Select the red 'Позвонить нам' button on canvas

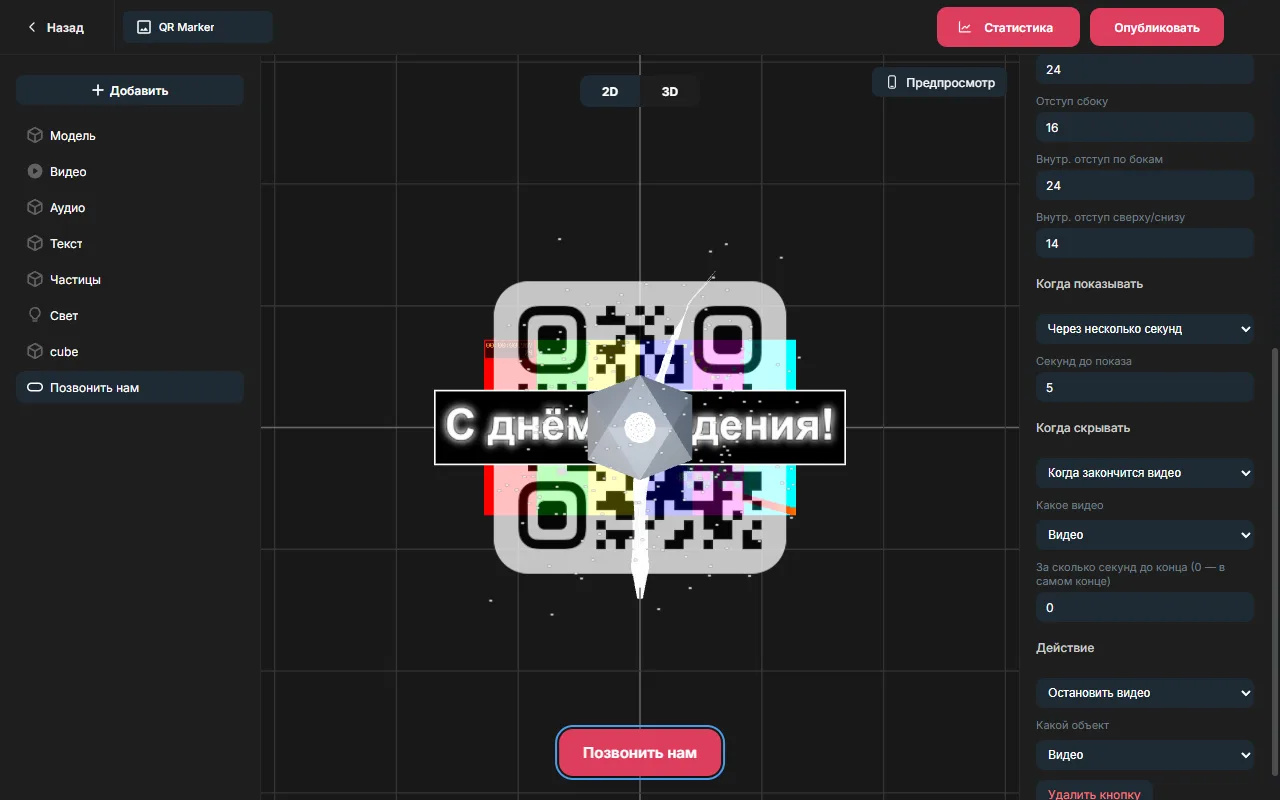pyautogui.click(x=640, y=752)
